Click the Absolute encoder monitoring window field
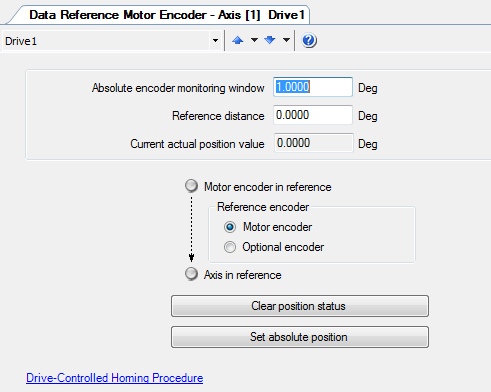Screen dimensions: 491x392 coord(313,87)
